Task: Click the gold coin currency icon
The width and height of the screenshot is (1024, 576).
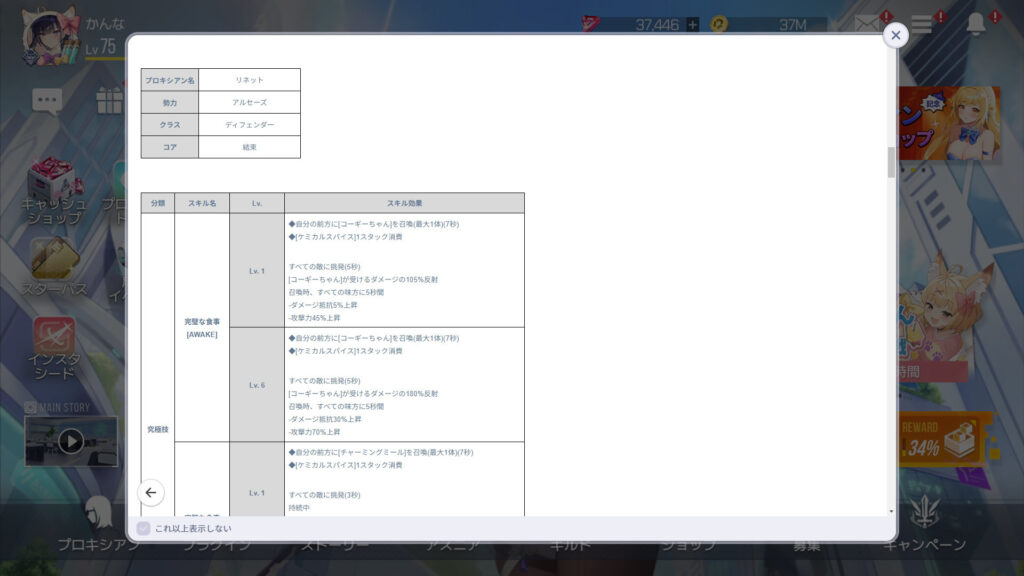Action: pos(719,24)
